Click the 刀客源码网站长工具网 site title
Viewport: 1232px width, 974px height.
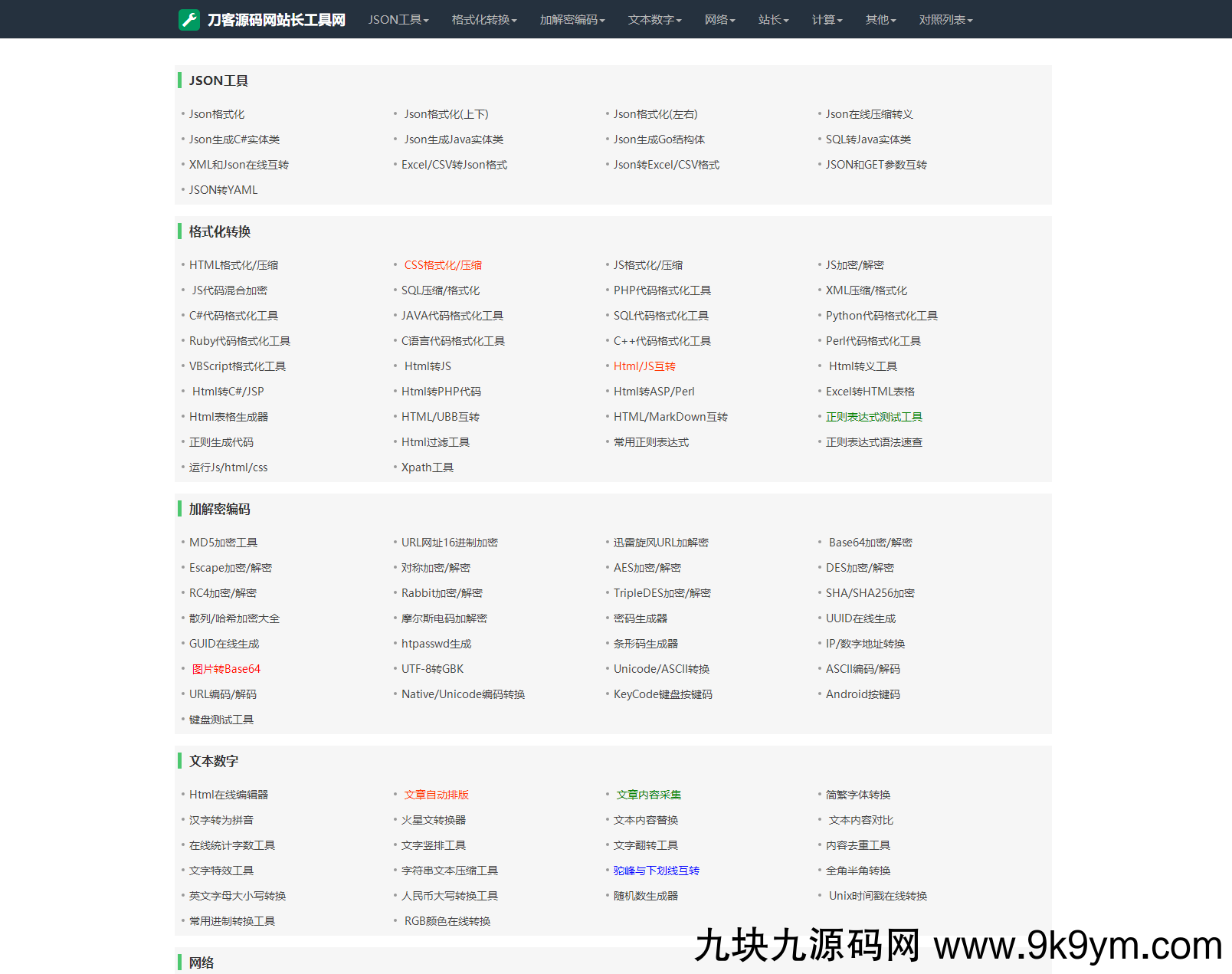pos(276,20)
